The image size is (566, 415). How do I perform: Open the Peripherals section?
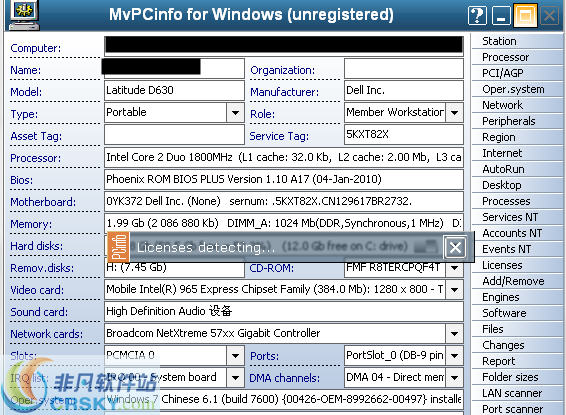[x=517, y=121]
